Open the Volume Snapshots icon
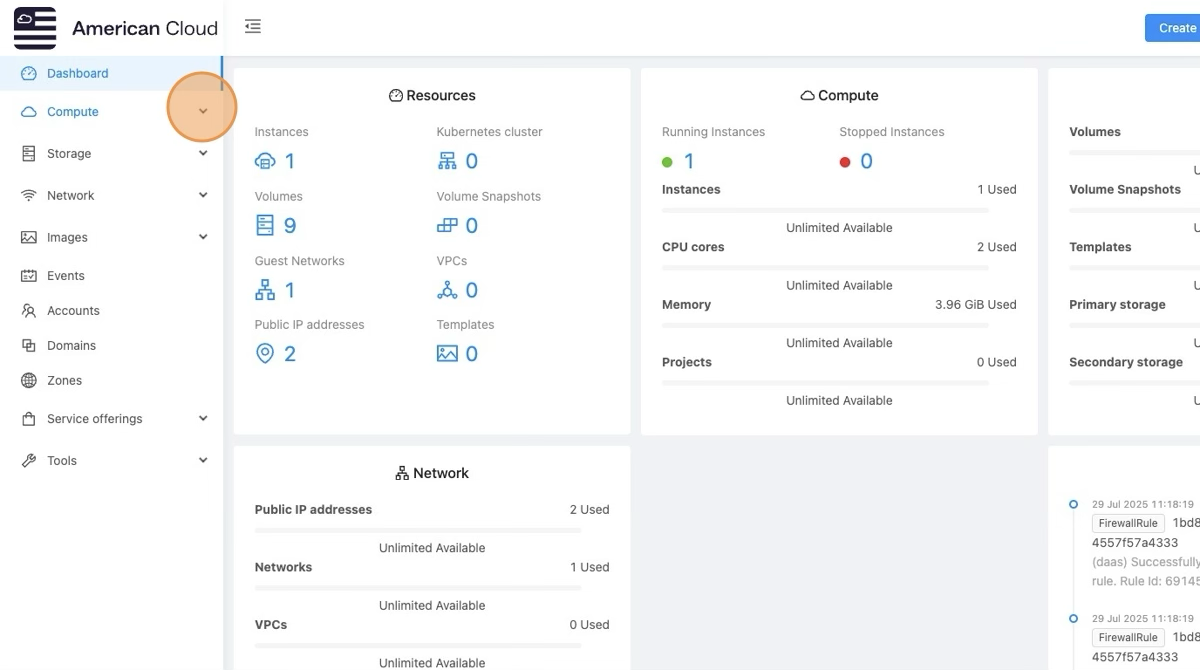Viewport: 1200px width, 670px height. (447, 226)
